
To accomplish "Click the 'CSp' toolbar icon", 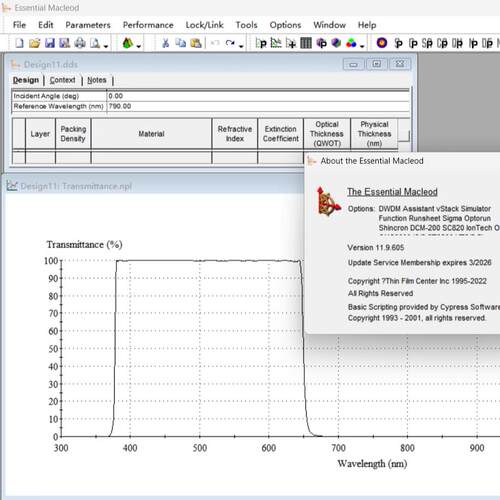I will click(442, 43).
